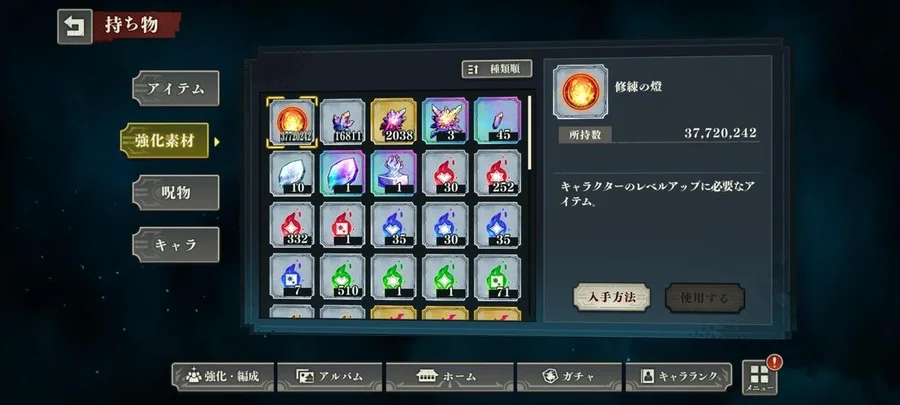Switch to the 呪物 tab

click(176, 192)
